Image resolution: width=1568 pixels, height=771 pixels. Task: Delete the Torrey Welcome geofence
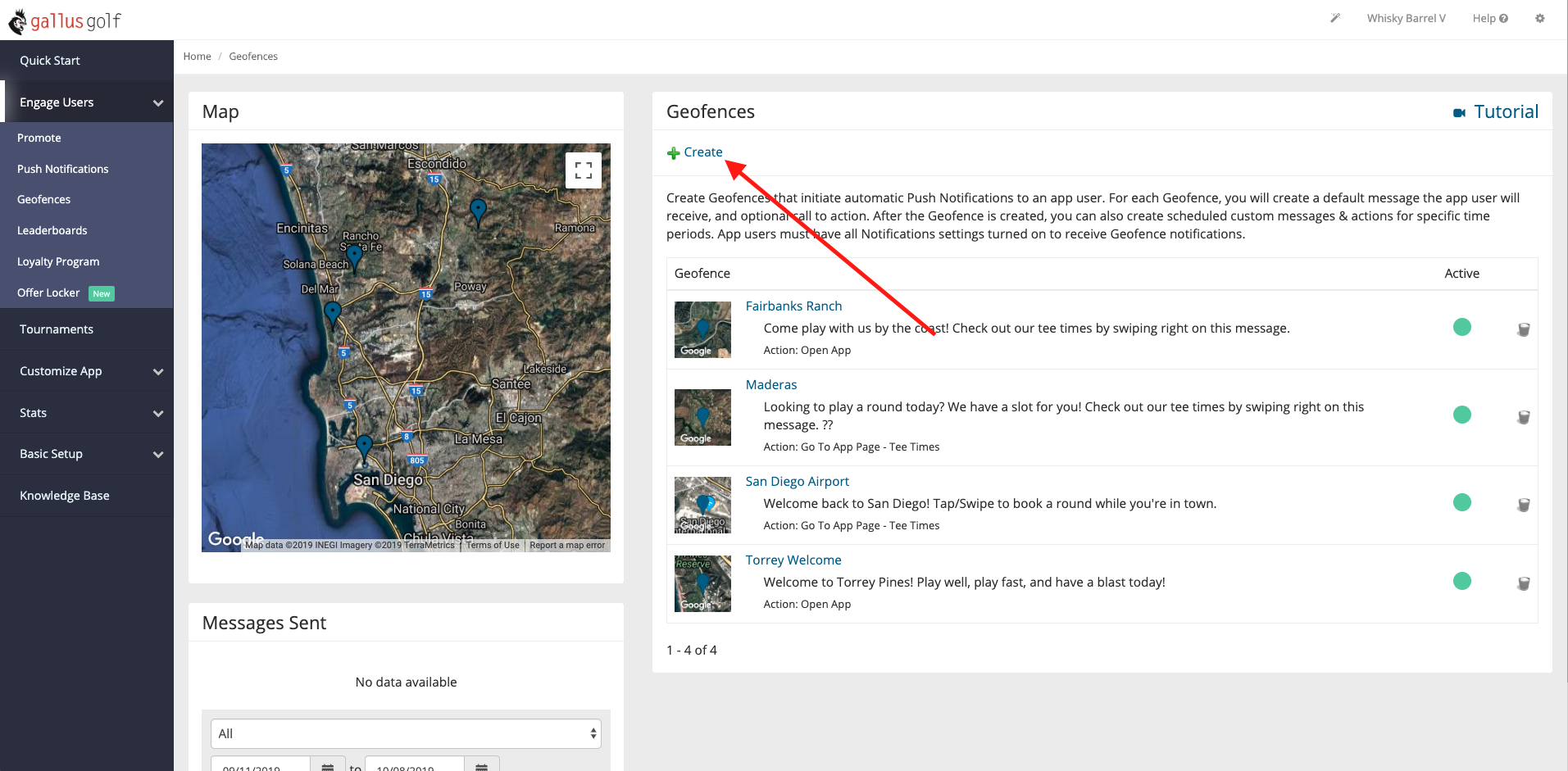[1524, 583]
